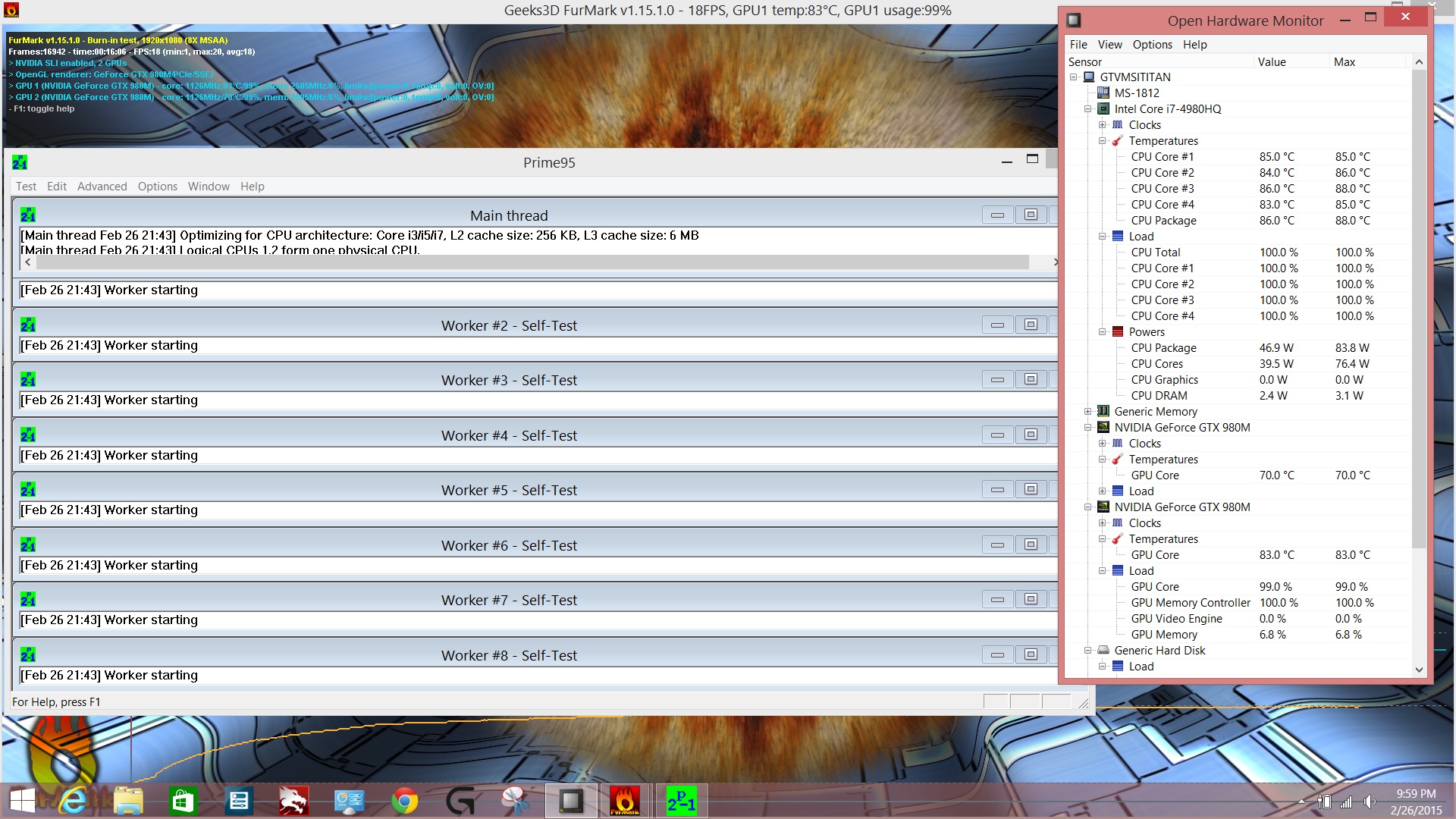Click the Sensor column header

(x=1159, y=62)
